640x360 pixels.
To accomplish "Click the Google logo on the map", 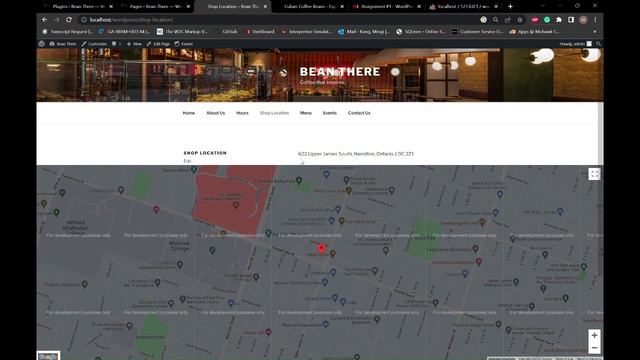I will pyautogui.click(x=48, y=356).
